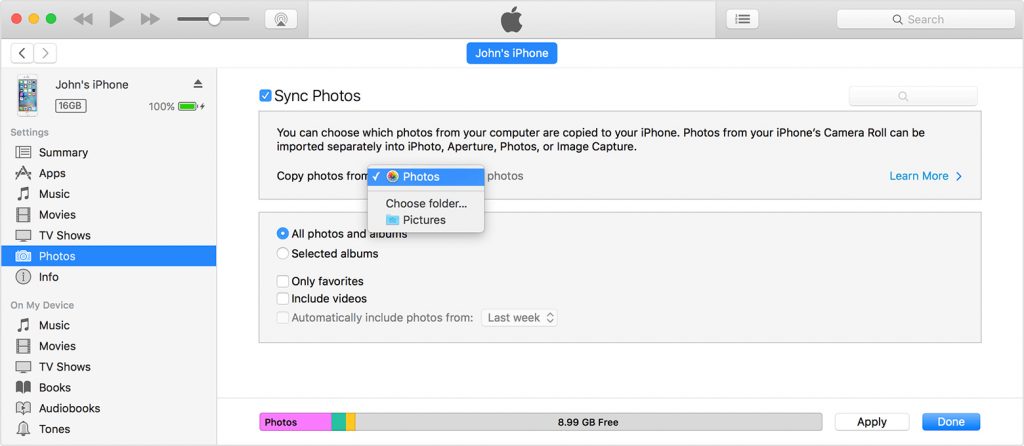
Task: Open the Last week dropdown
Action: point(520,318)
